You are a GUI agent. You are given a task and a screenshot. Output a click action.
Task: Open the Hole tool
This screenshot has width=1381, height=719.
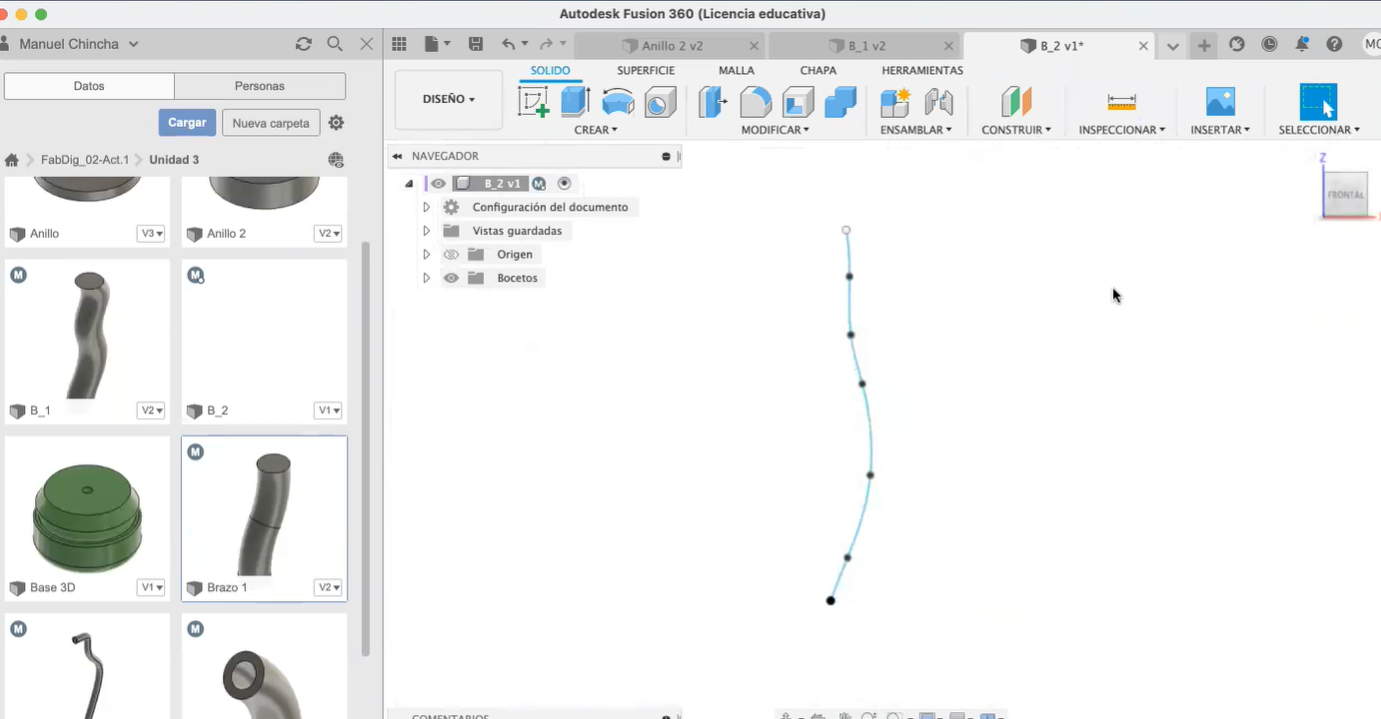tap(660, 101)
